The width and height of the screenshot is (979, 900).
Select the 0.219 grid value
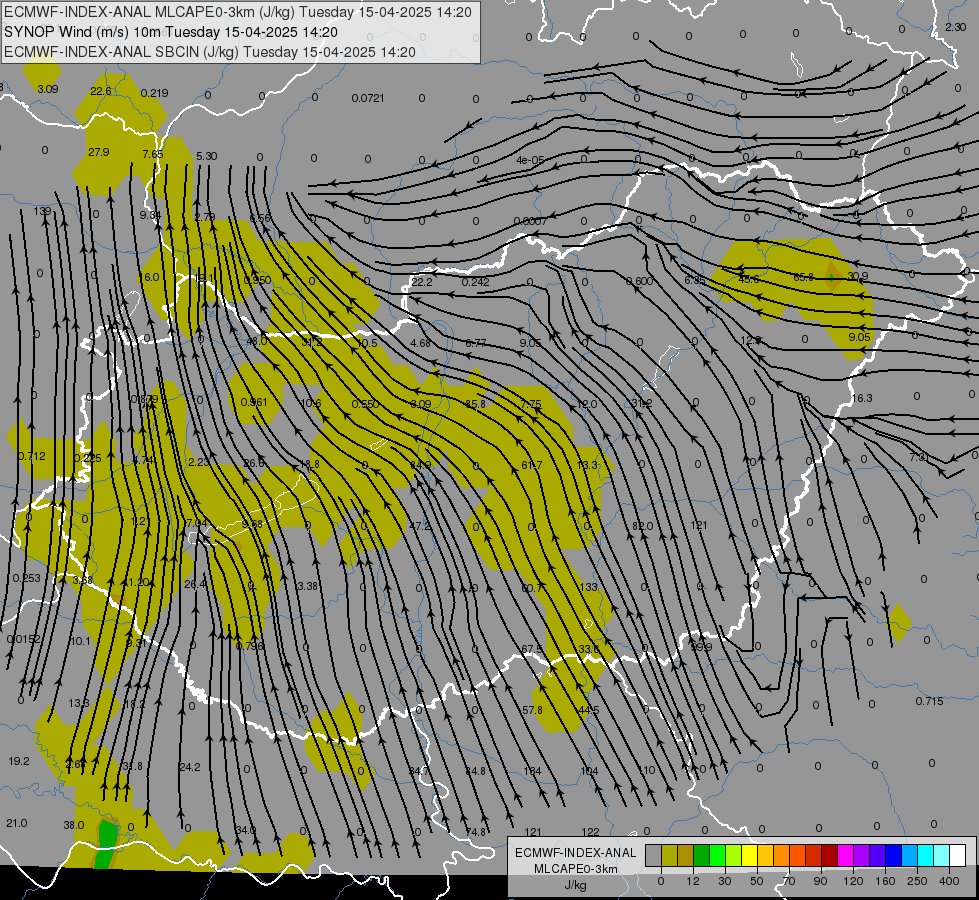[154, 93]
